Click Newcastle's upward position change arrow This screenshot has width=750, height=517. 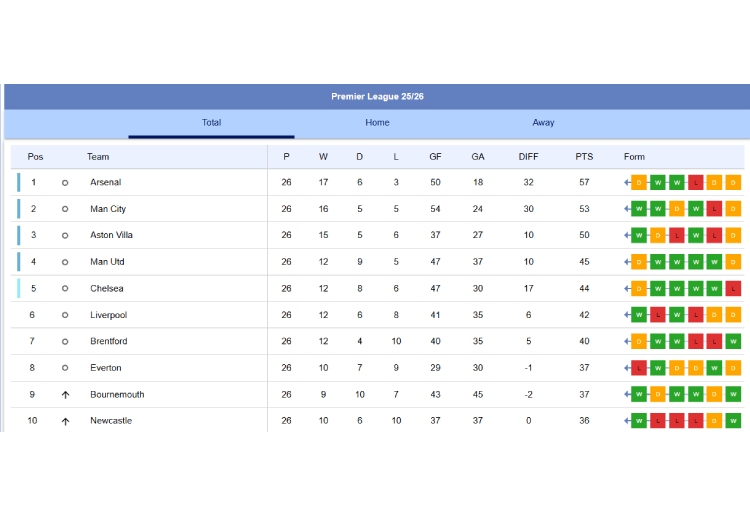tap(65, 421)
